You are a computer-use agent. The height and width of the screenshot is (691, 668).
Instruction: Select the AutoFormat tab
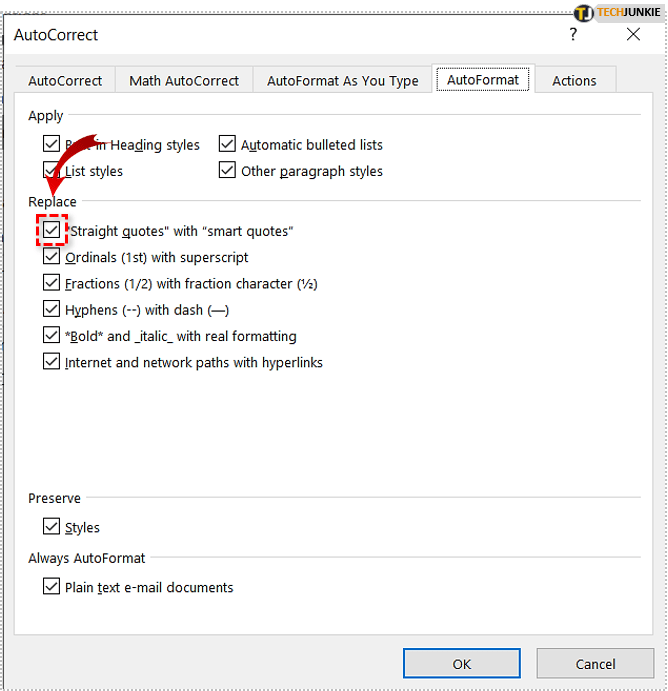pos(483,80)
